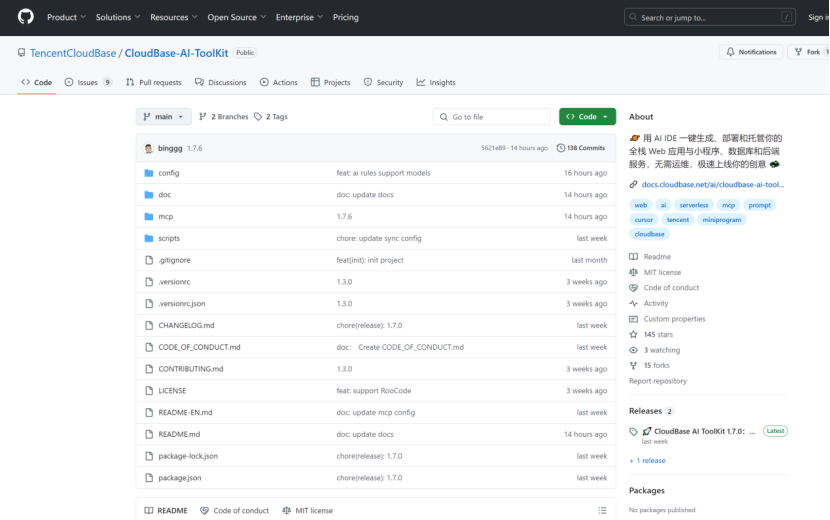Screen dimensions: 830x520
Task: Click Report repository
Action: [x=657, y=381]
